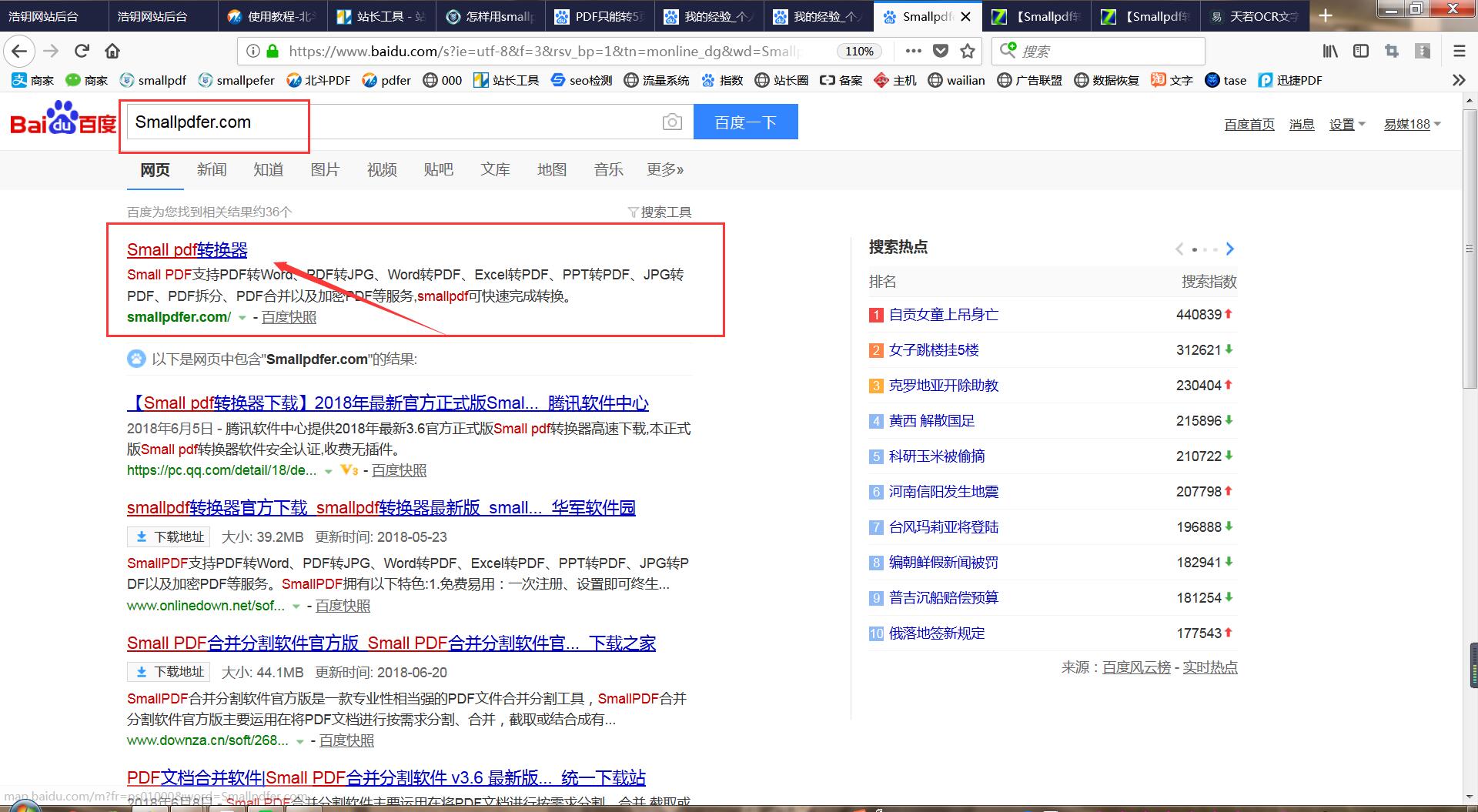Open 搜索工具 filter options
Viewport: 1478px width, 812px height.
660,212
